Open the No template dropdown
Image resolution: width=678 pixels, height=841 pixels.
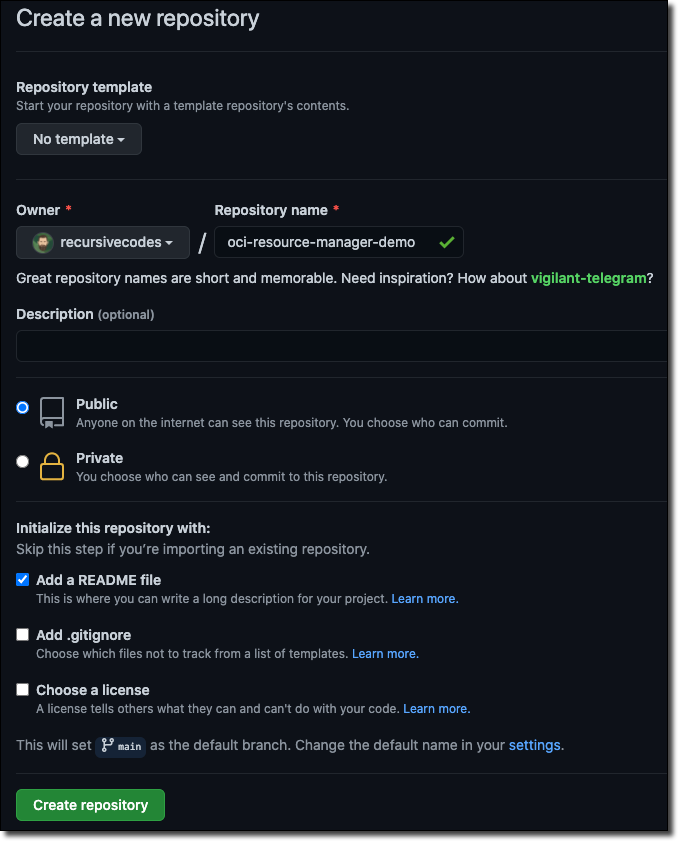tap(79, 139)
